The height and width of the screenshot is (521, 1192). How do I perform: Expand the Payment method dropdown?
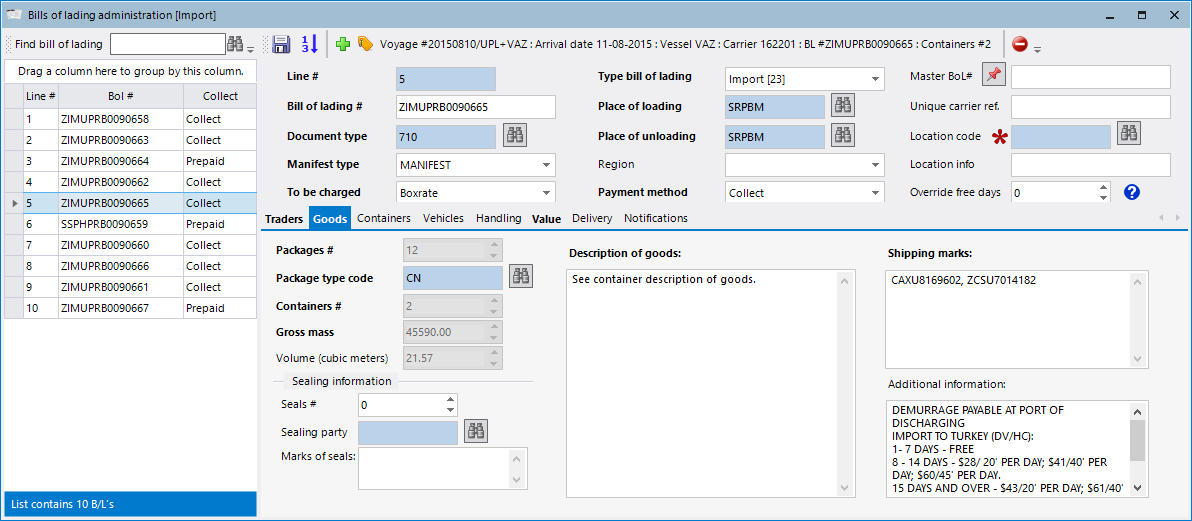(x=875, y=193)
